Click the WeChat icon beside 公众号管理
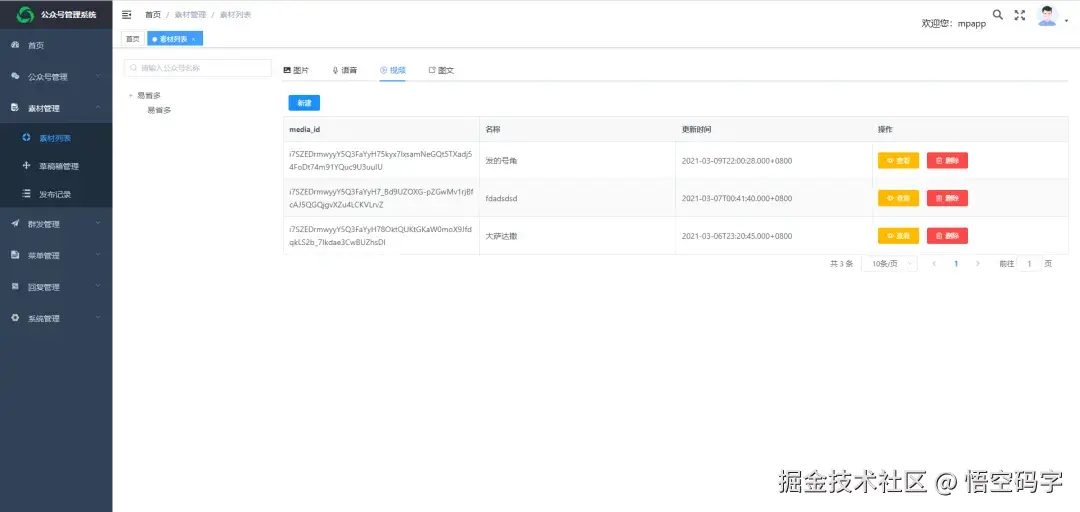This screenshot has width=1080, height=512. point(15,76)
